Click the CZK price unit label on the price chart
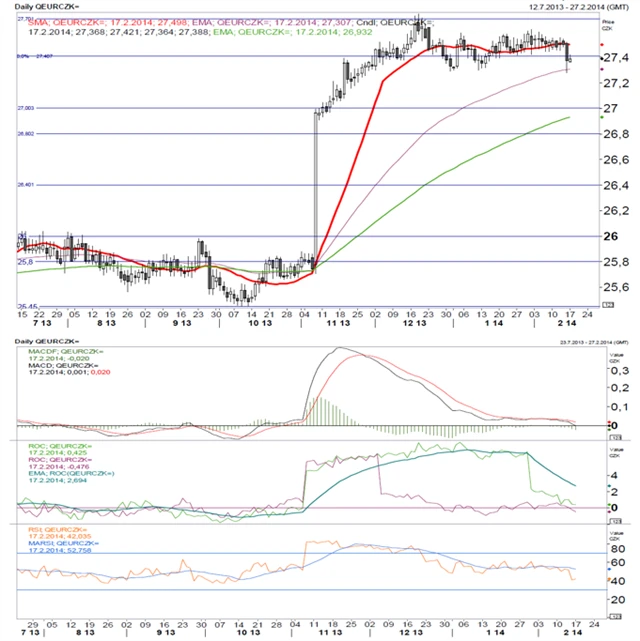This screenshot has width=640, height=641. click(x=605, y=28)
